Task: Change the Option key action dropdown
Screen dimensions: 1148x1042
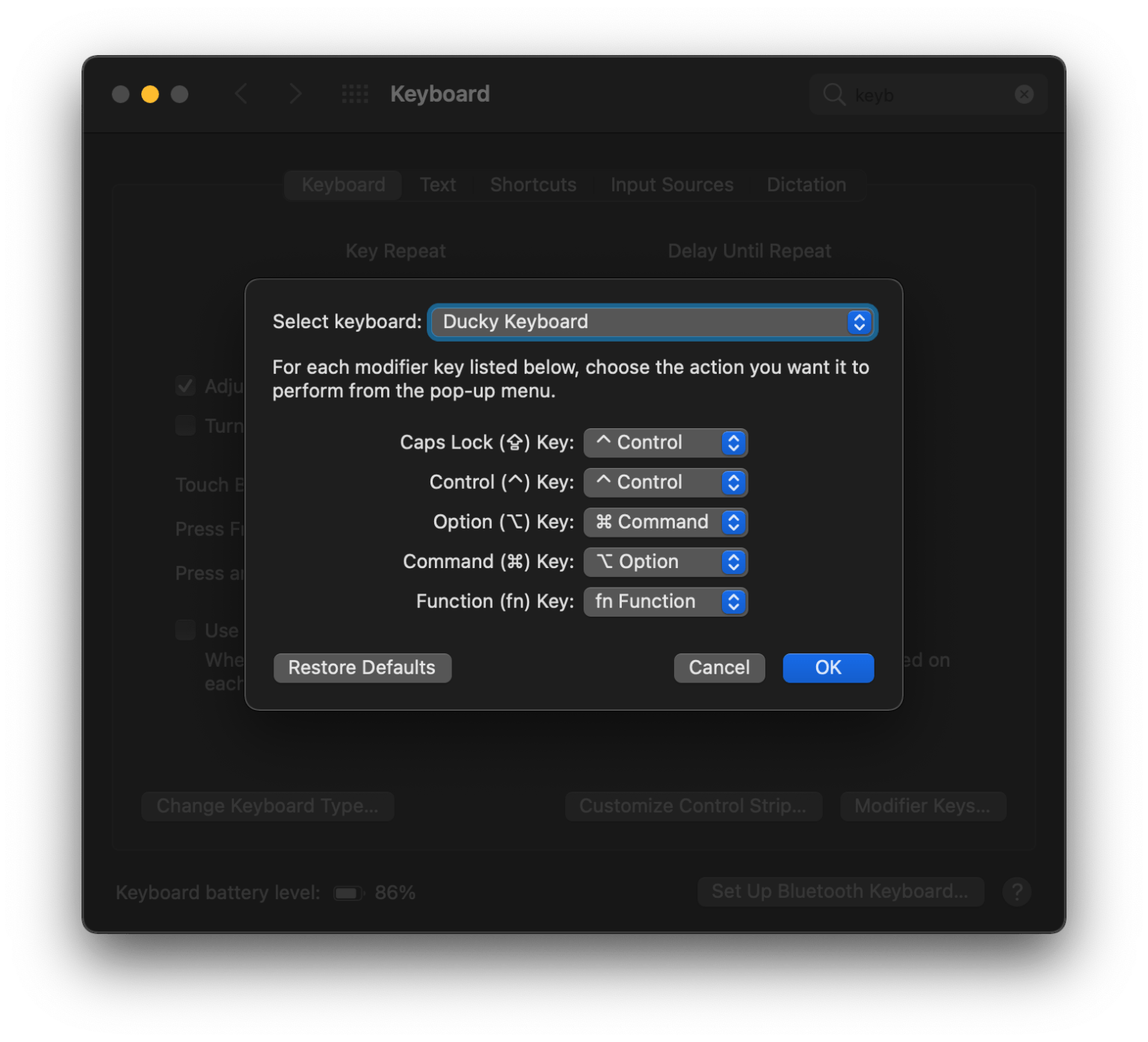Action: [664, 522]
